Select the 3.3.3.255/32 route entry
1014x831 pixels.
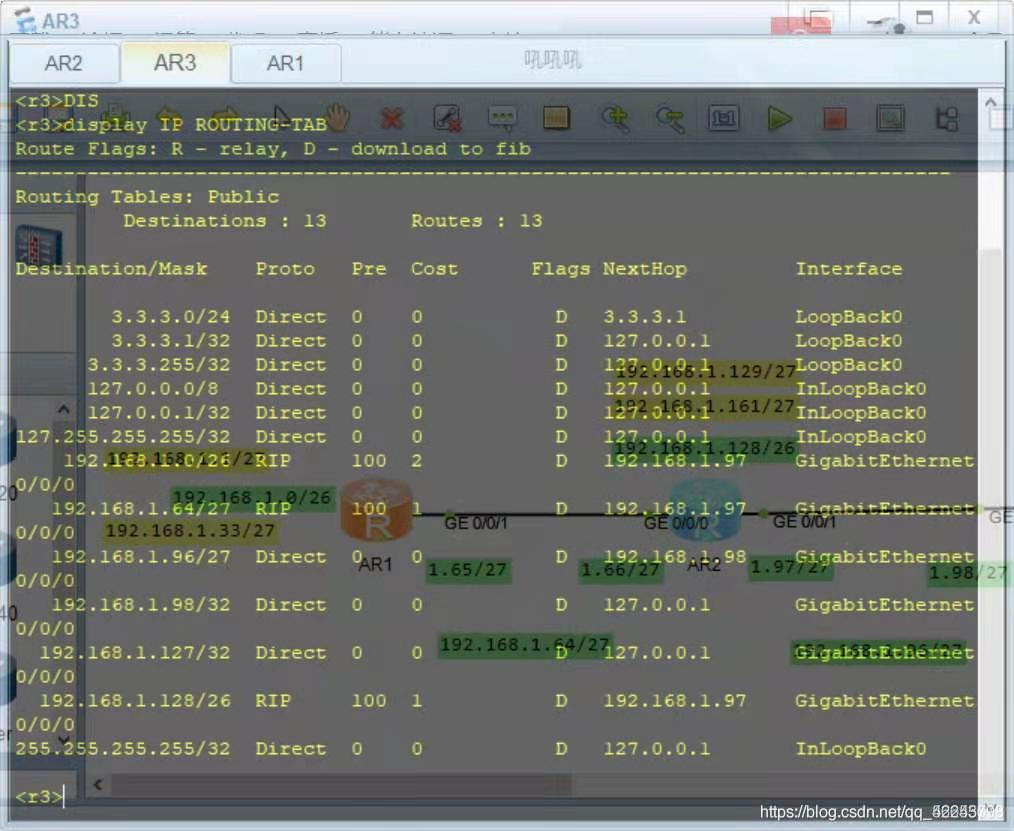[x=494, y=365]
